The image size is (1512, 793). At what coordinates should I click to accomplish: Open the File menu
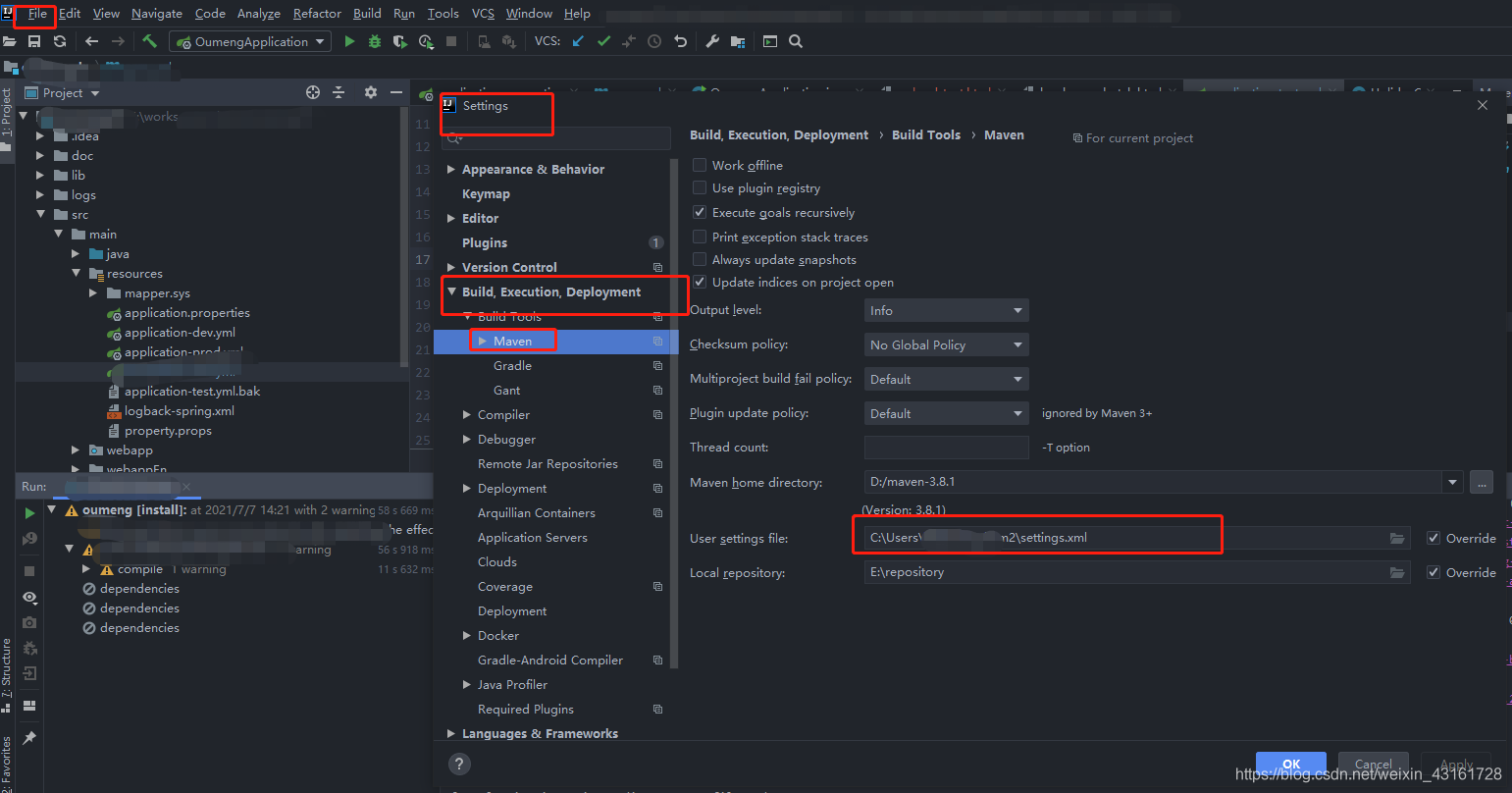click(37, 14)
